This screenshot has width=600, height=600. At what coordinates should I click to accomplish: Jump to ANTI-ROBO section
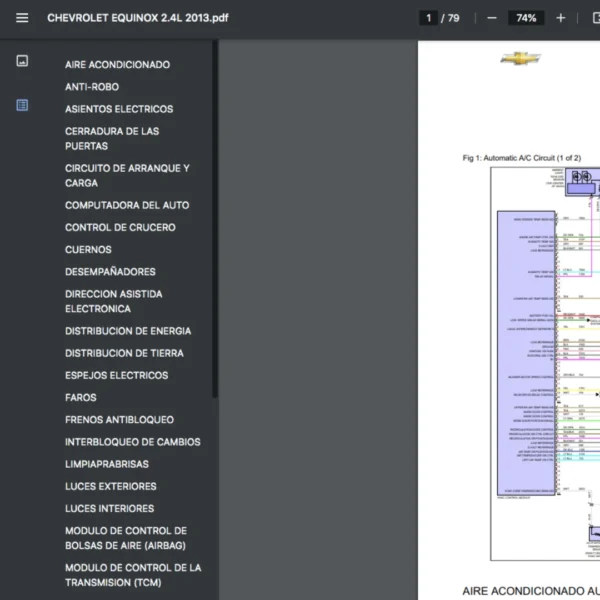point(92,87)
